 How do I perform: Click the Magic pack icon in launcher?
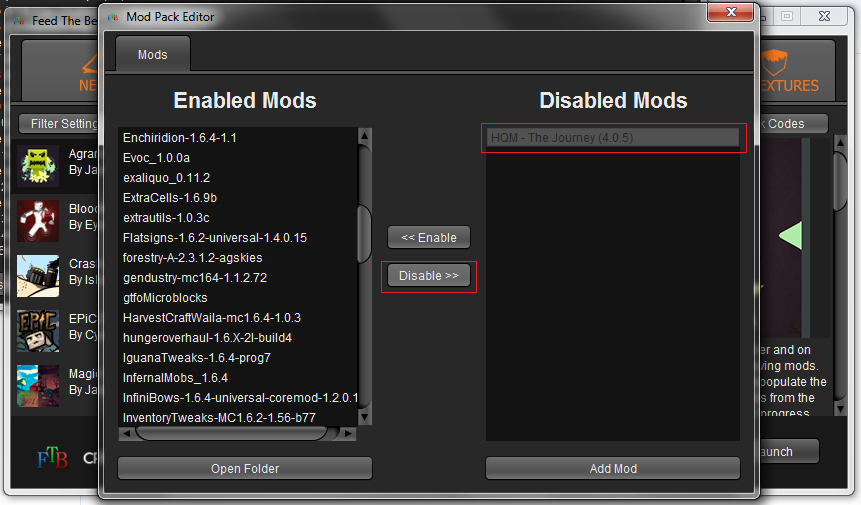[37, 386]
